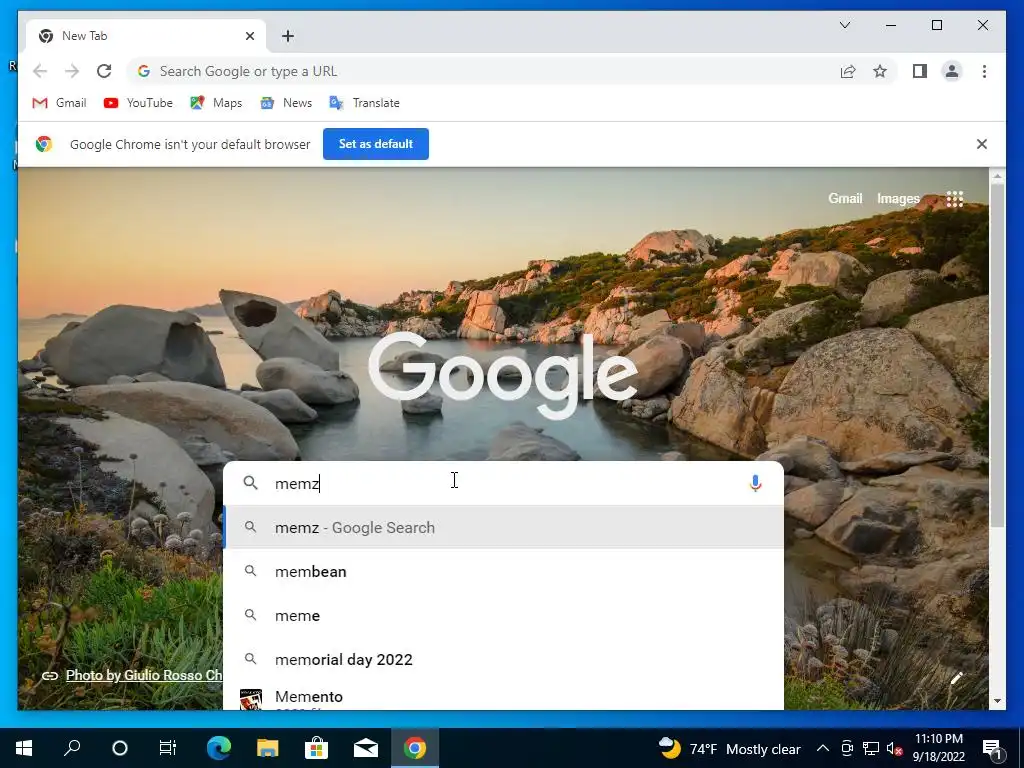This screenshot has width=1024, height=768.
Task: Open the Chrome three-dot menu
Action: 984,71
